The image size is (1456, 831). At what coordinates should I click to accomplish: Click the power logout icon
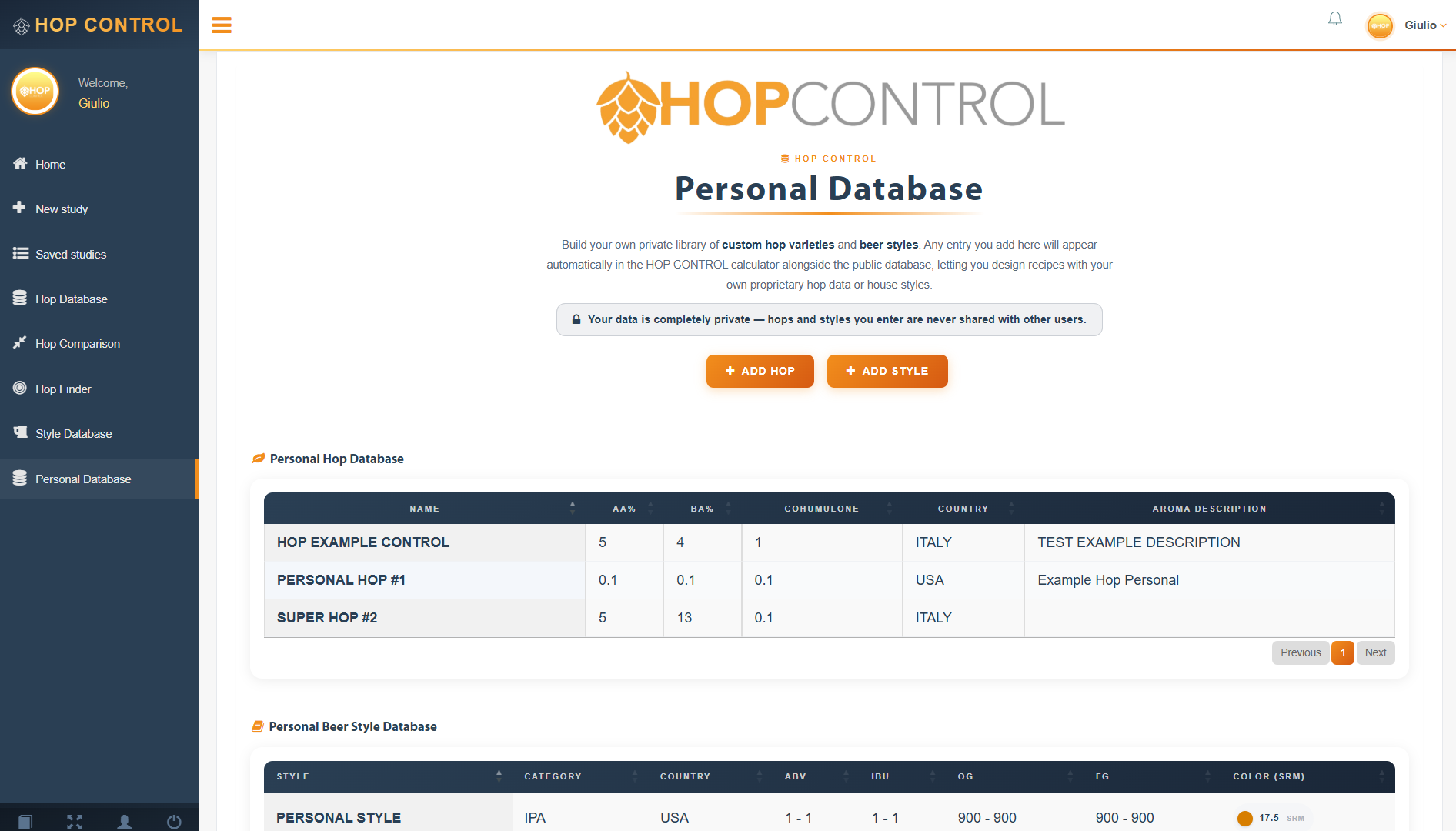174,821
